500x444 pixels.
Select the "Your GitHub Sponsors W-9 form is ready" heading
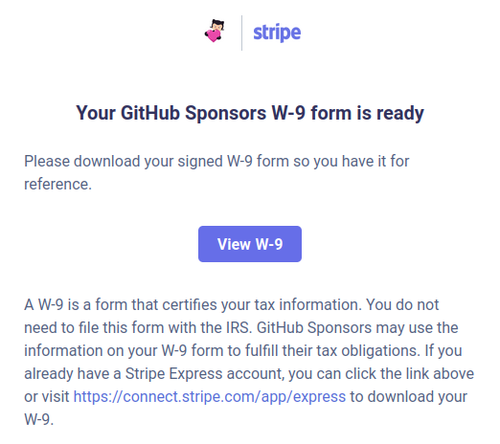pyautogui.click(x=250, y=113)
